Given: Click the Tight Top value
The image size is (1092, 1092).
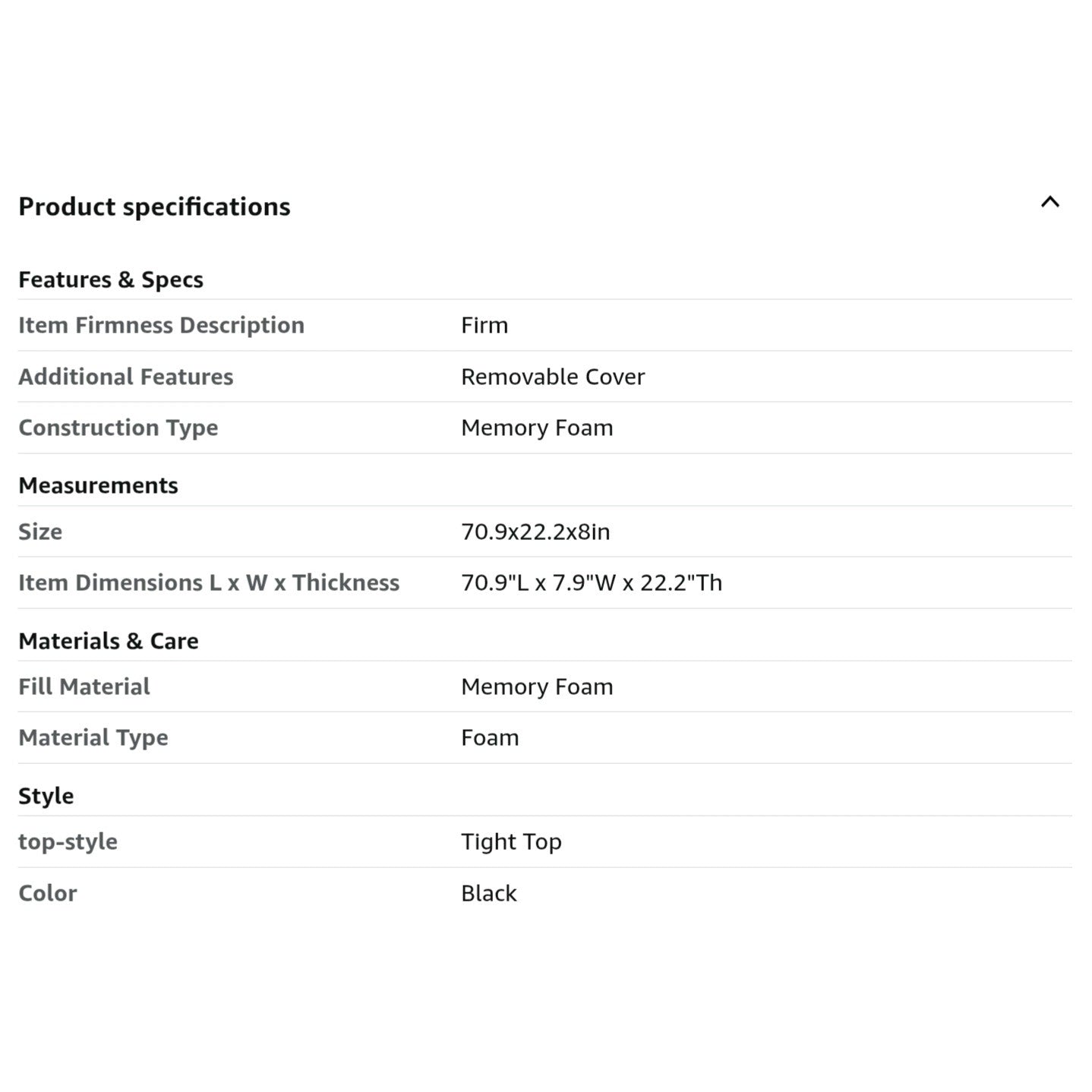Looking at the screenshot, I should pyautogui.click(x=511, y=841).
